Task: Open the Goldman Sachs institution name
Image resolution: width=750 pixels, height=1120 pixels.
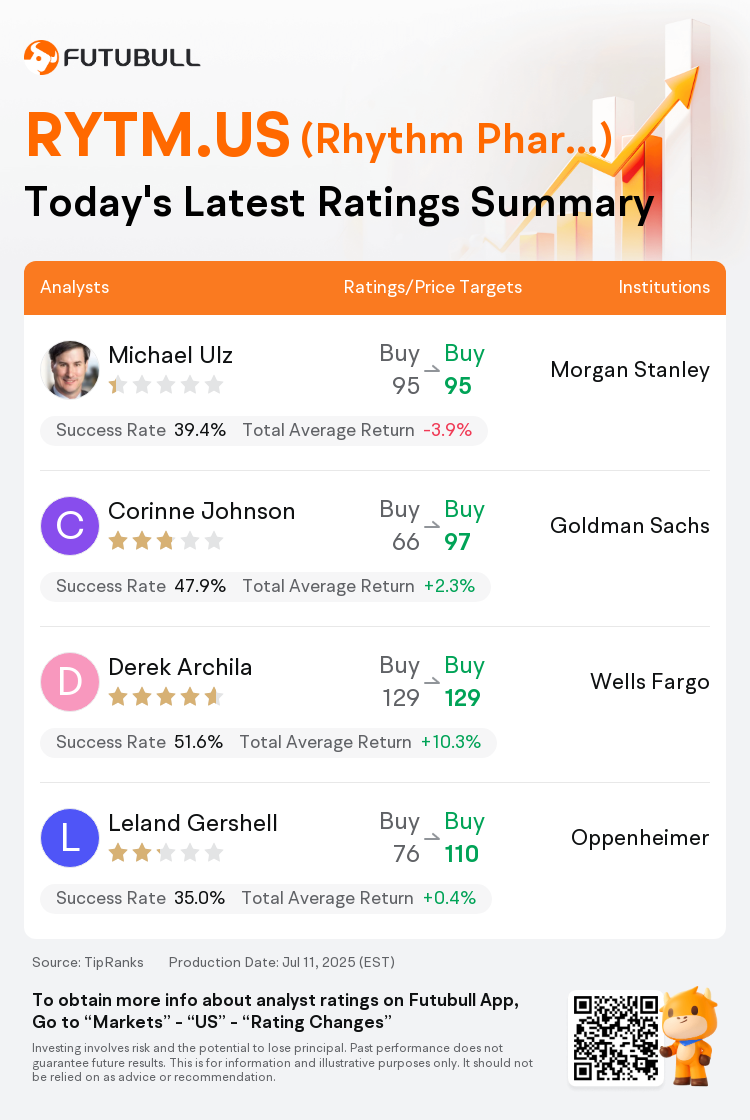Action: 630,526
